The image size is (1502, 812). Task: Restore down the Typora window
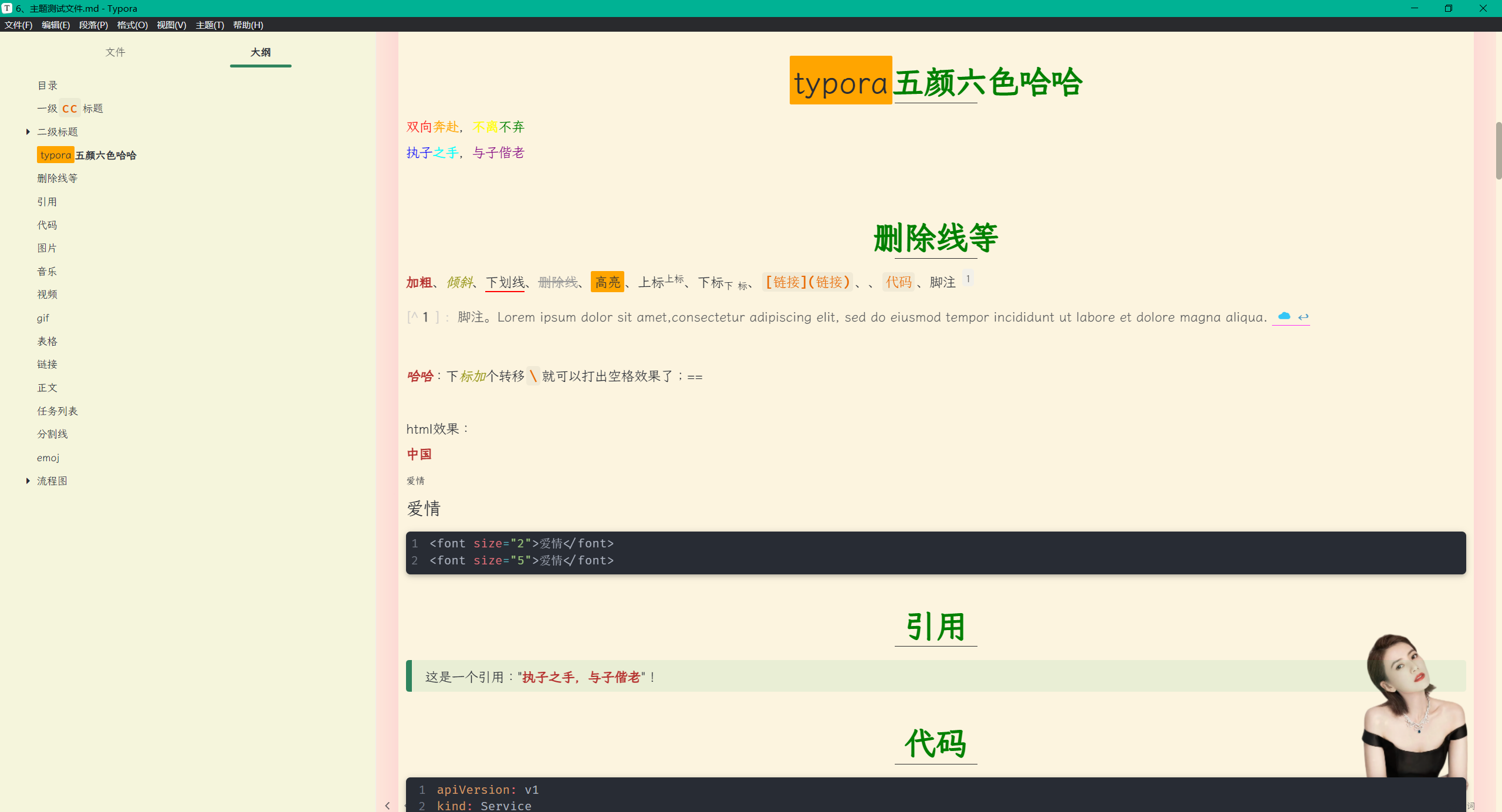[1449, 8]
